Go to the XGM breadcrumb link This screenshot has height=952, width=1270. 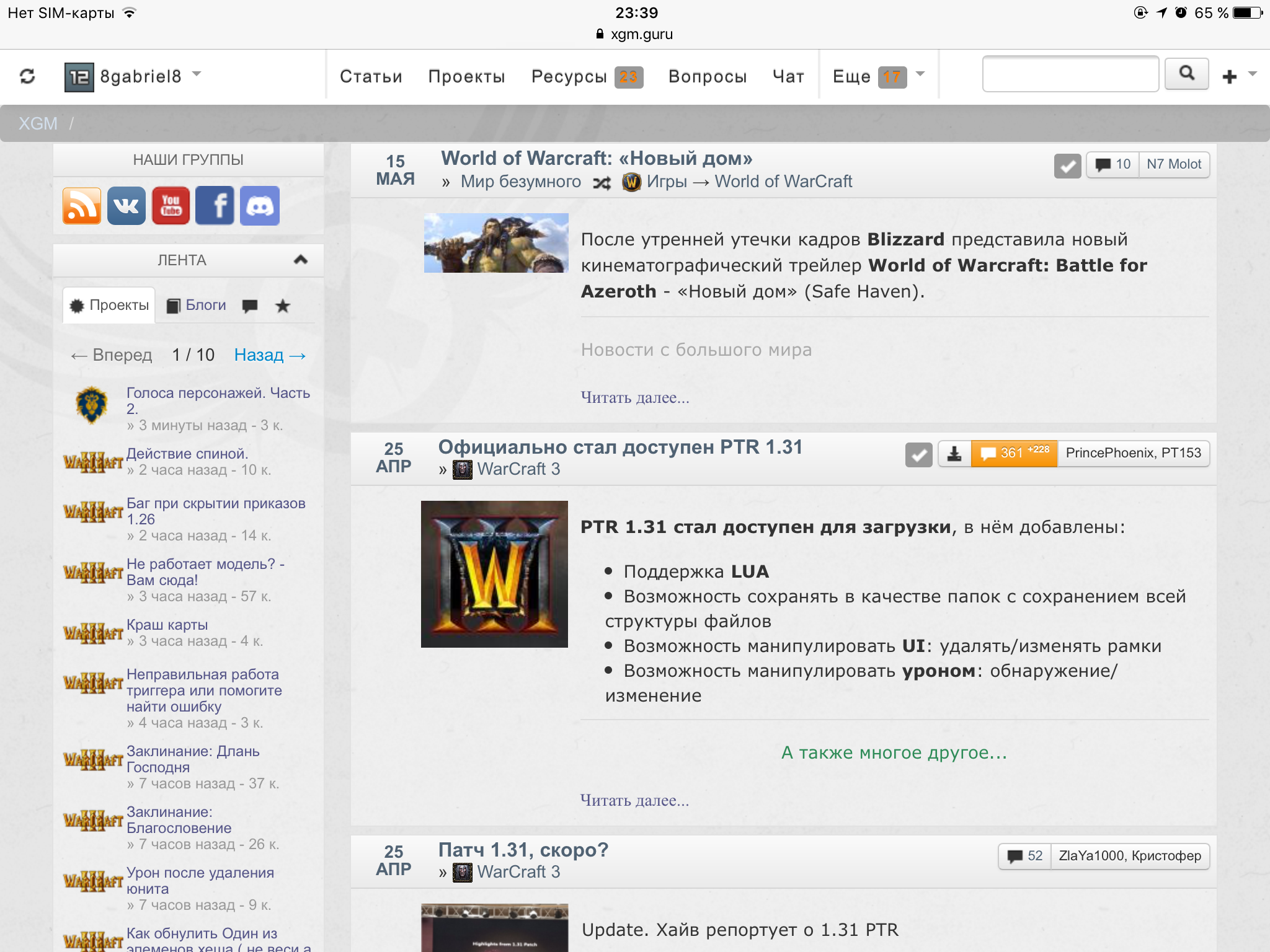38,123
